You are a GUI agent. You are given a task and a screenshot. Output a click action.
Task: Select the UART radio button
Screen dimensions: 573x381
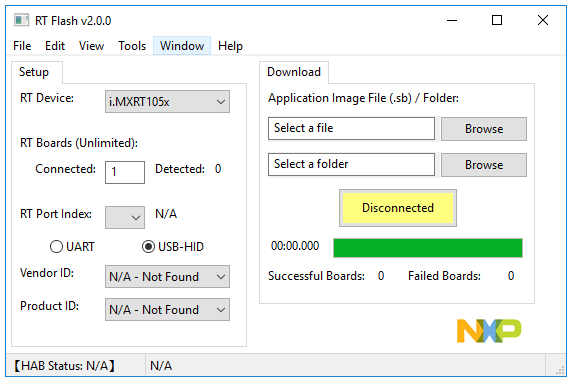(x=72, y=247)
